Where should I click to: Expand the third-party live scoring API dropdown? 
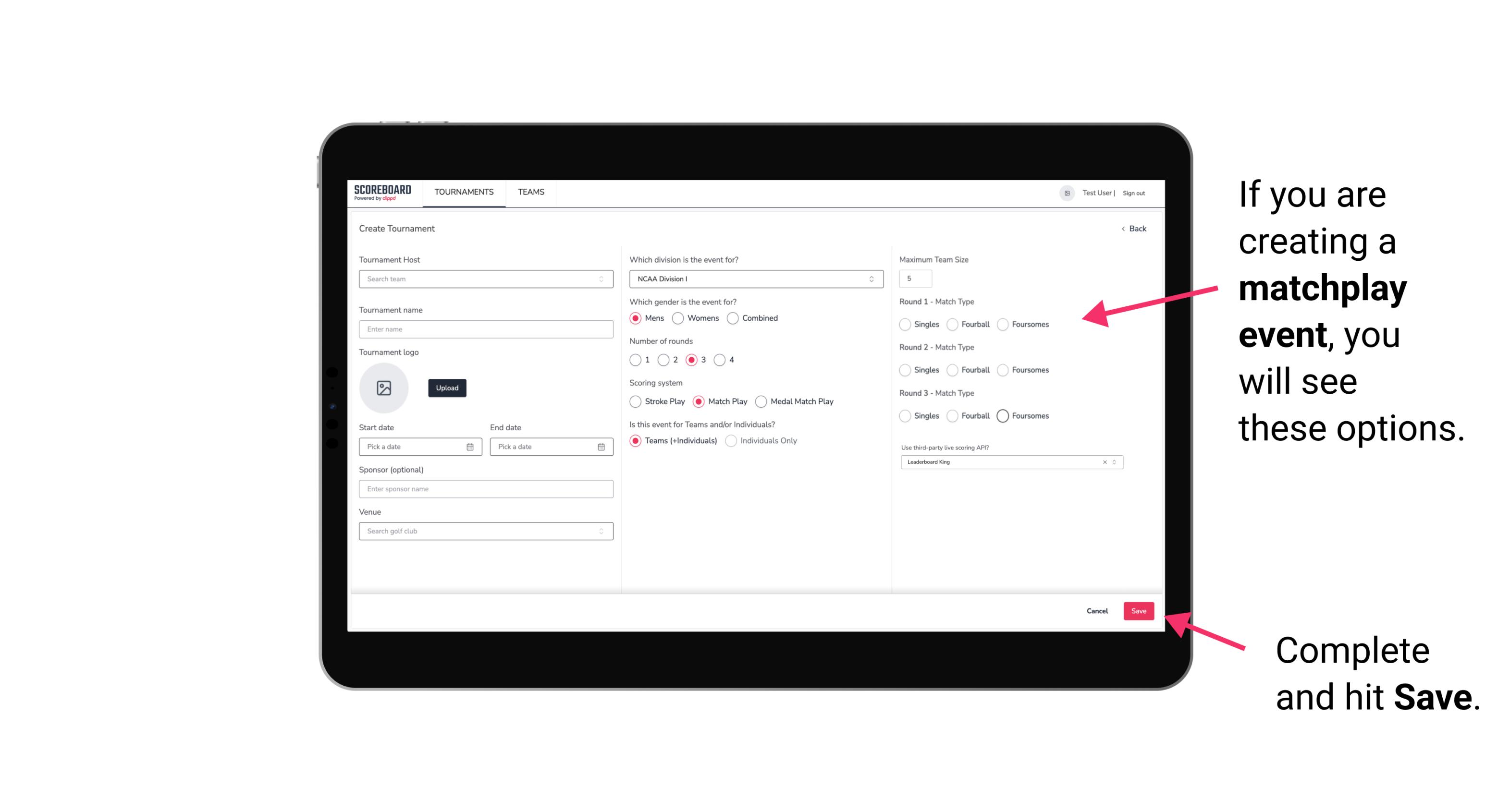click(1113, 462)
